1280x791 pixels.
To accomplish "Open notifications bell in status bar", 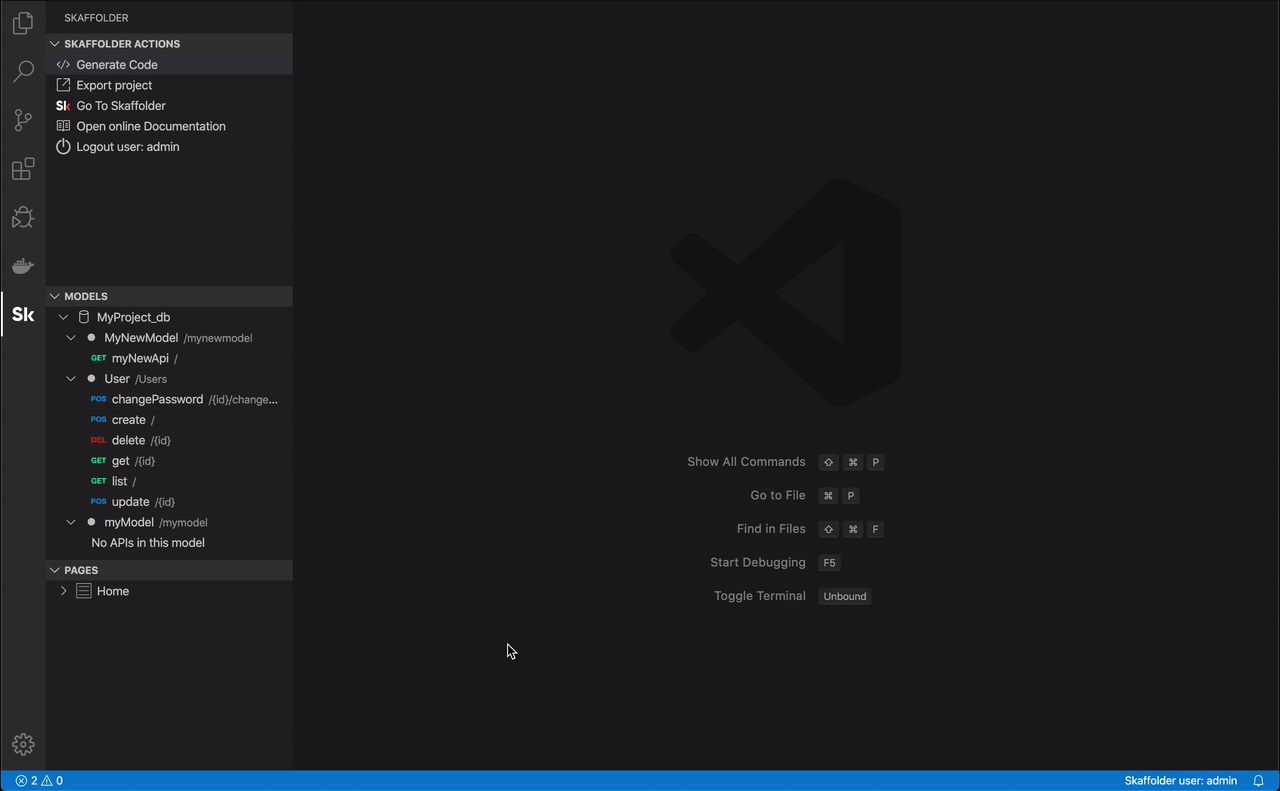I will pos(1259,781).
